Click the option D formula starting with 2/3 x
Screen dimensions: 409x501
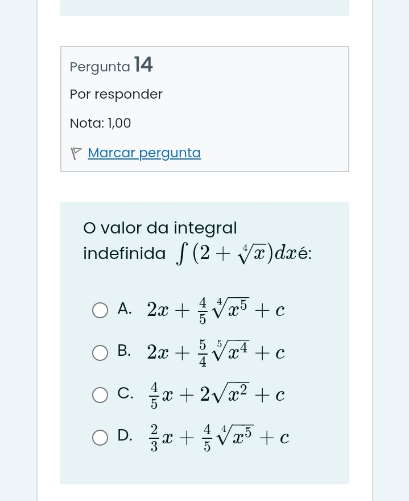point(218,438)
